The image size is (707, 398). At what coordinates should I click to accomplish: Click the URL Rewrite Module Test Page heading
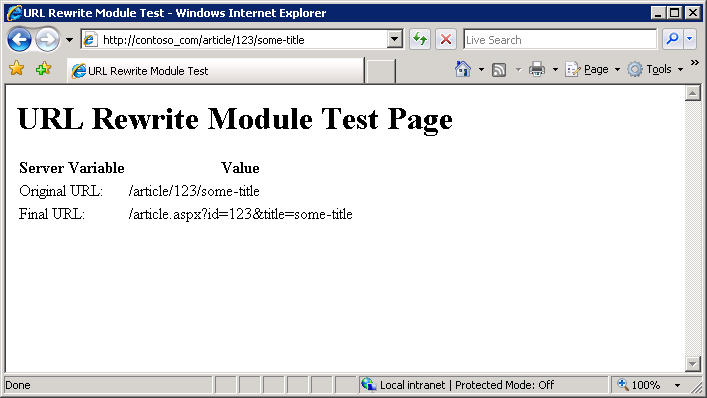tap(235, 119)
